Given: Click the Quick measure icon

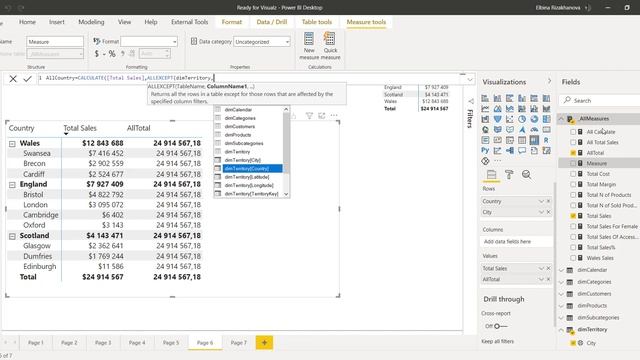Looking at the screenshot, I should pos(330,39).
